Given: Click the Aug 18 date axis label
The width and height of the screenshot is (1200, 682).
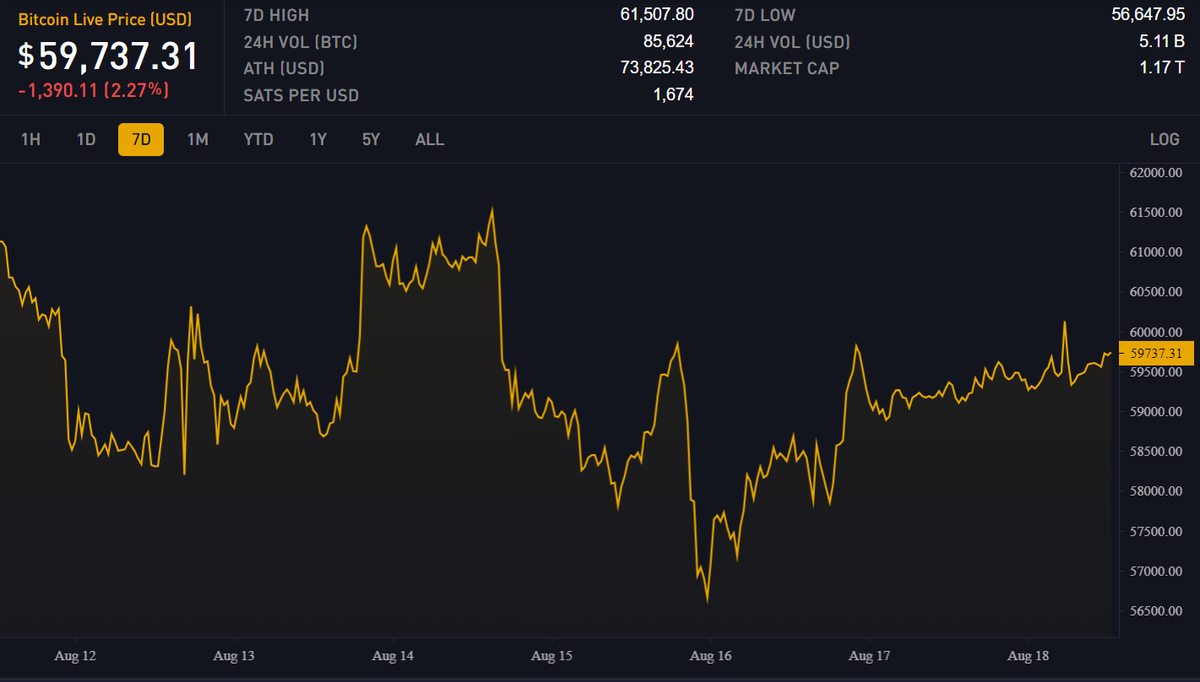Looking at the screenshot, I should (x=1027, y=657).
